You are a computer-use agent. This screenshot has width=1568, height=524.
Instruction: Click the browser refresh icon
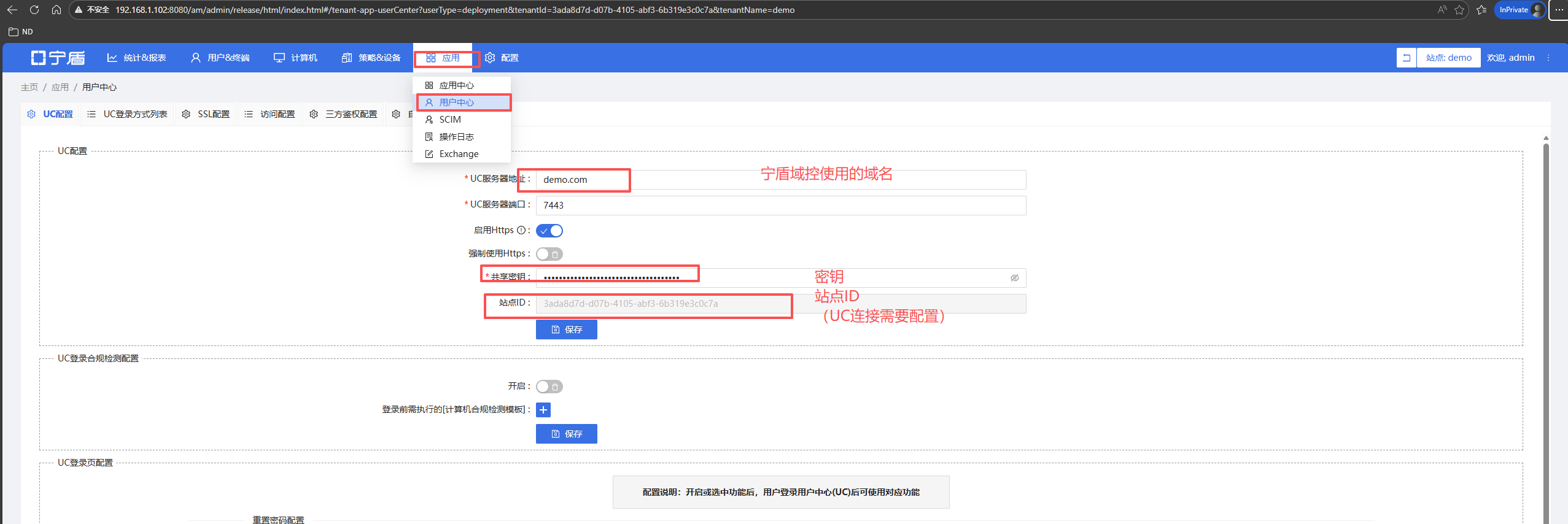click(x=34, y=10)
